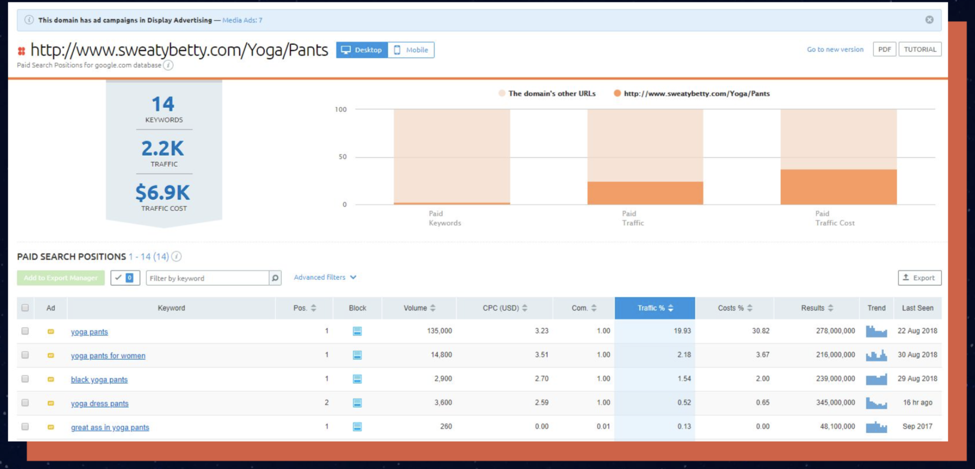Click the search magnifier in keyword filter
Screen dimensions: 975x469
pos(275,278)
